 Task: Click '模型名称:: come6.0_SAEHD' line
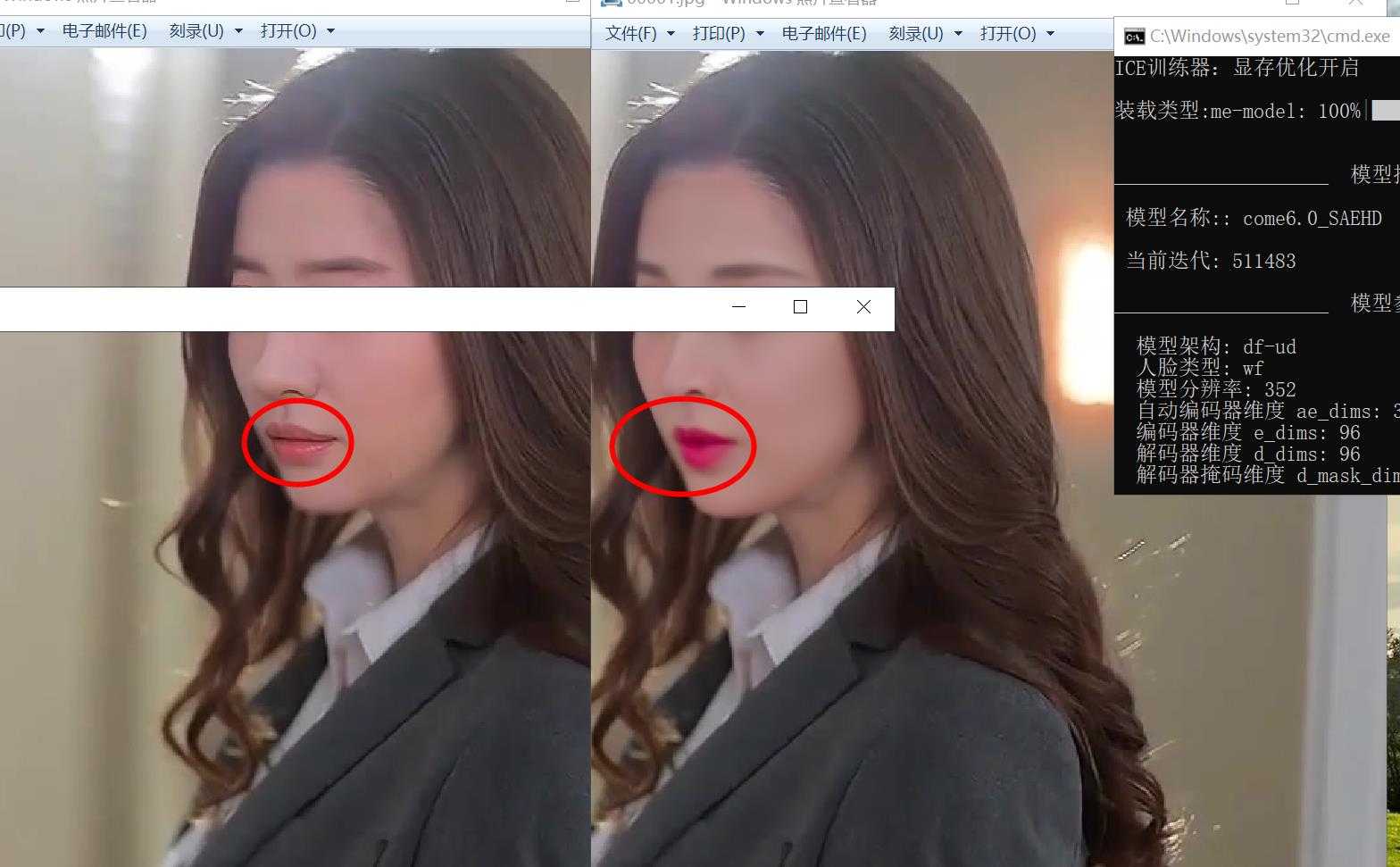point(1254,218)
